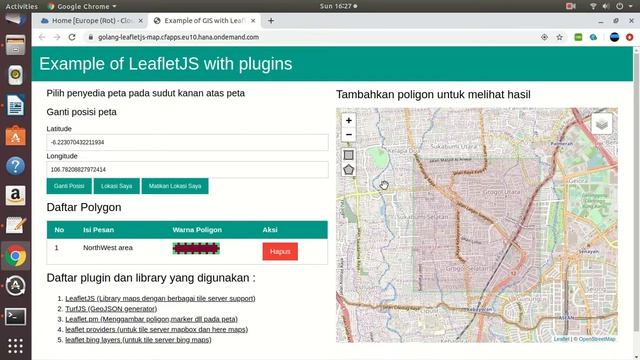Zoom out on the Leaflet map
The height and width of the screenshot is (360, 640).
click(349, 135)
